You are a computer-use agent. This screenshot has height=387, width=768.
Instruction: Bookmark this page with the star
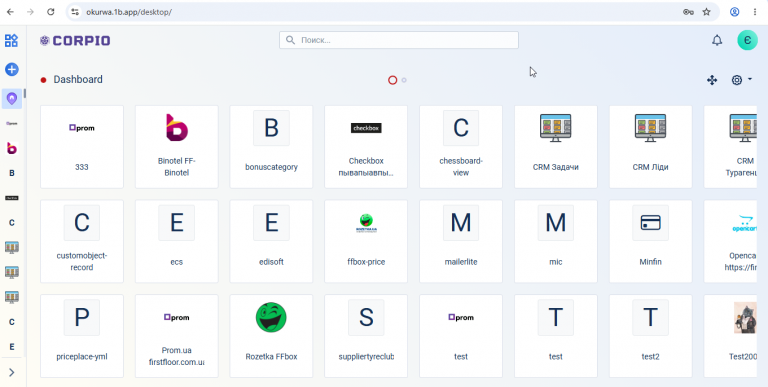tap(706, 12)
